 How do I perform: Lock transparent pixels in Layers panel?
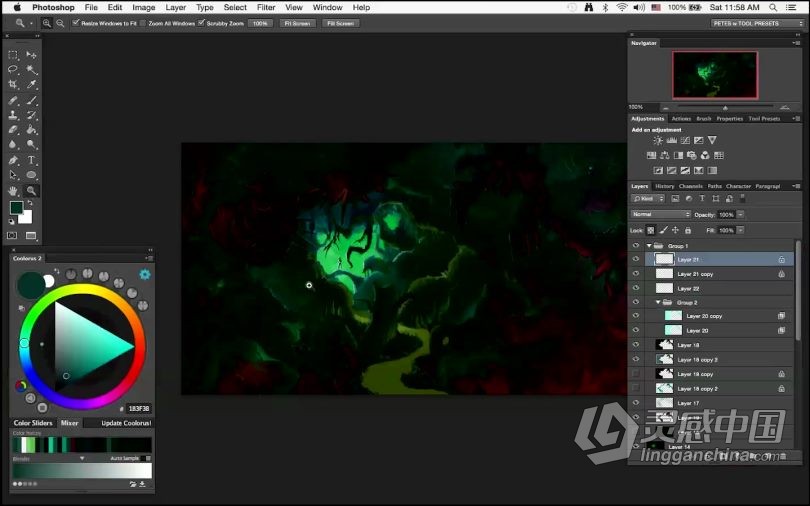click(651, 230)
